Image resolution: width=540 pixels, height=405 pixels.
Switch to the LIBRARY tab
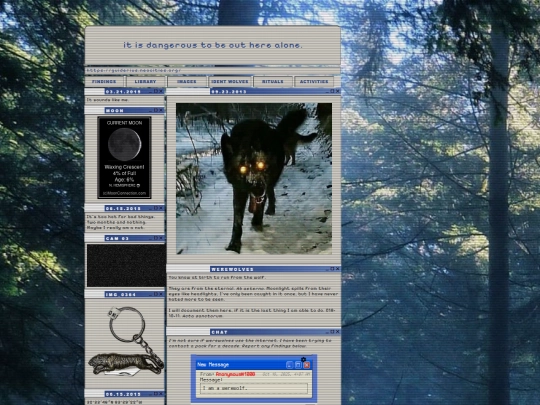tap(145, 82)
